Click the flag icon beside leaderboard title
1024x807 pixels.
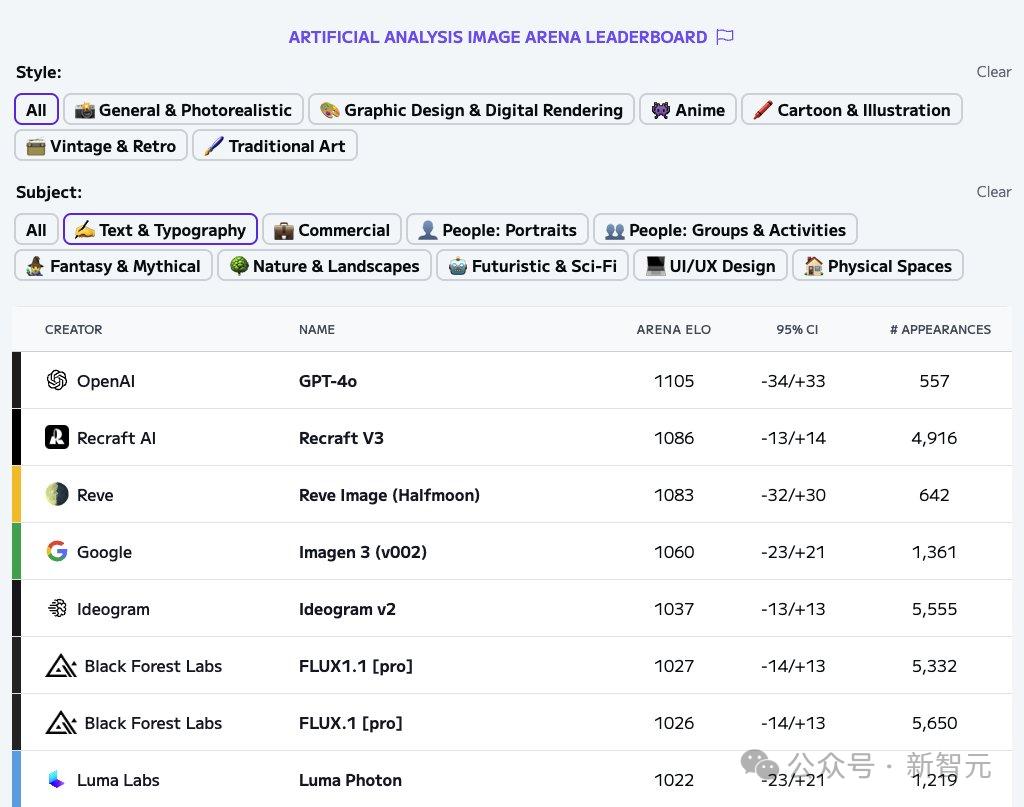(725, 37)
